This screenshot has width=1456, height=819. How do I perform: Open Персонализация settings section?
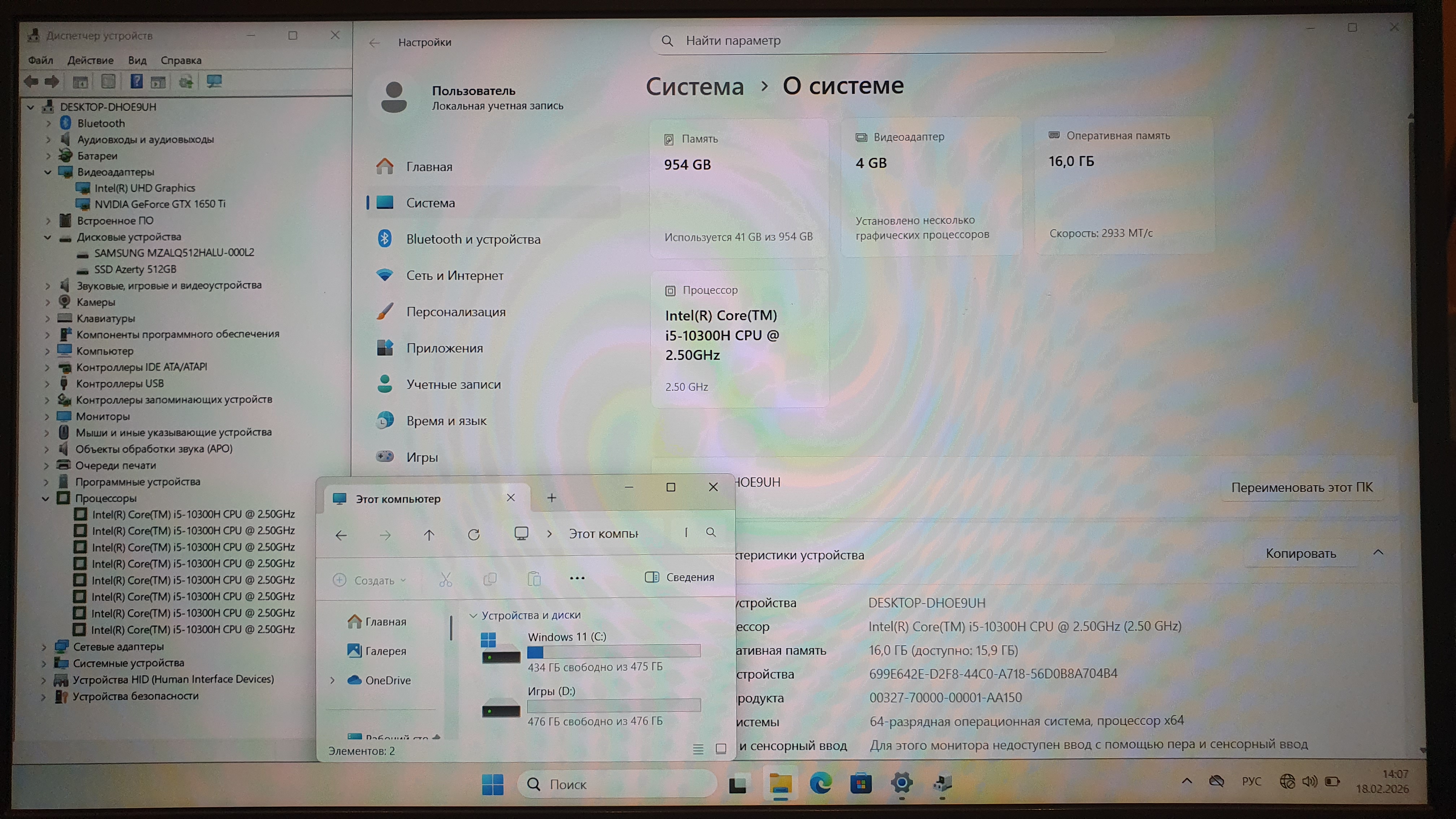click(x=456, y=312)
